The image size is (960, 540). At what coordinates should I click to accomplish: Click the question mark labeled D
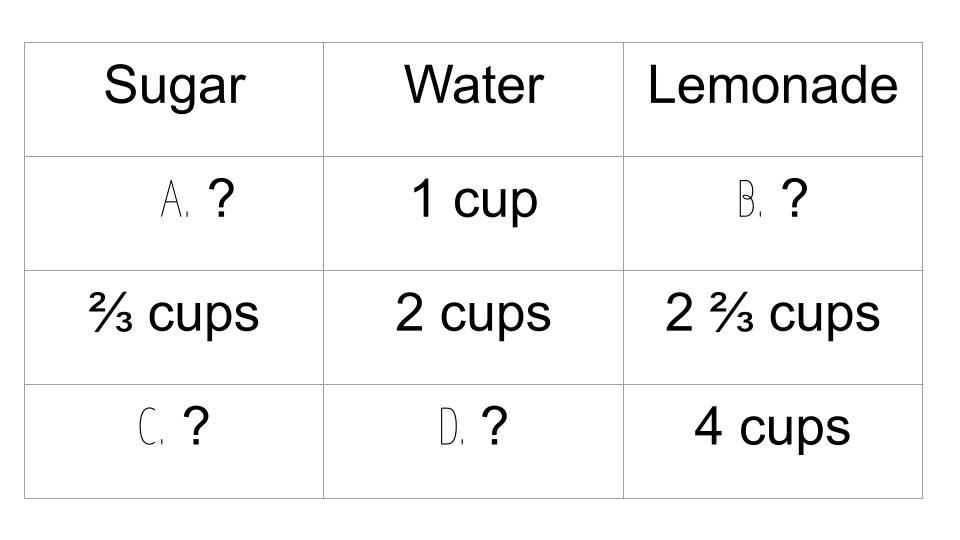coord(494,426)
